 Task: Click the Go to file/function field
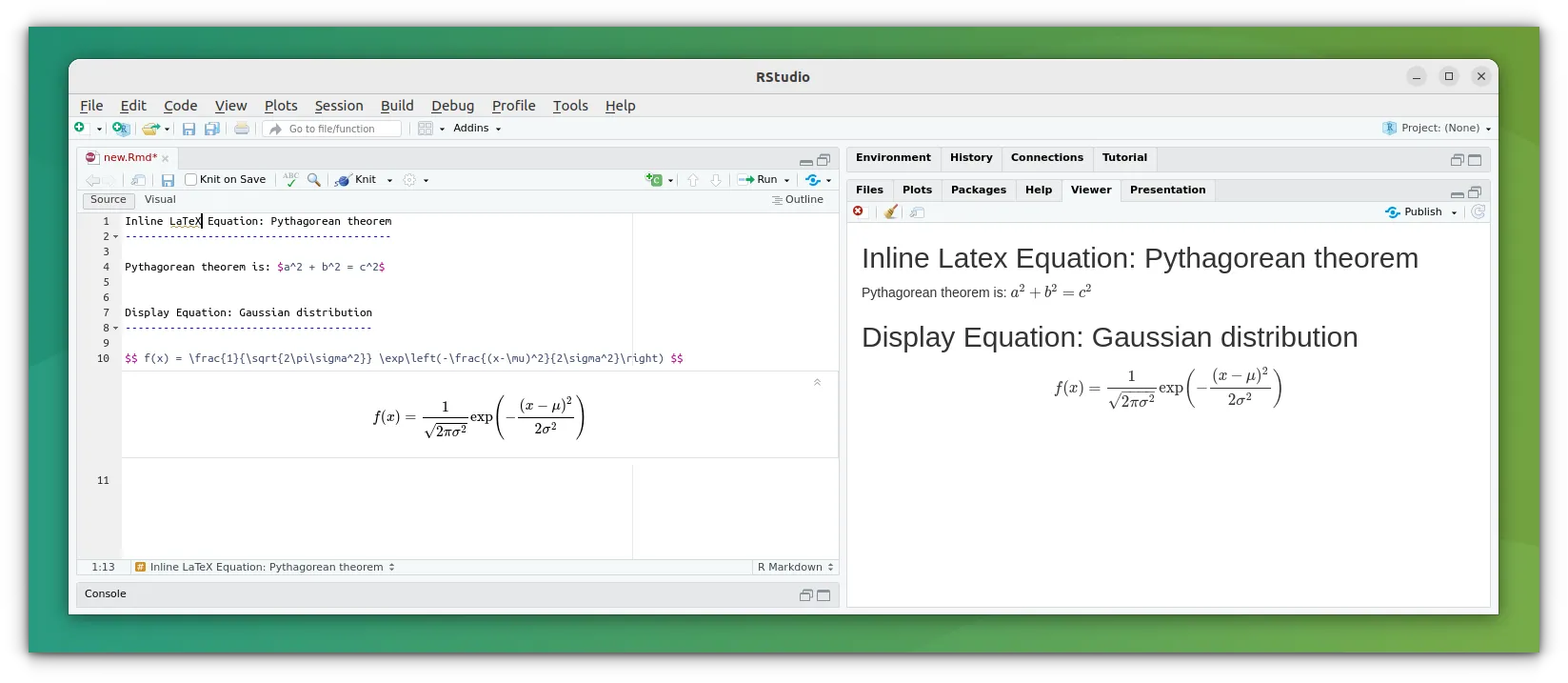point(332,129)
